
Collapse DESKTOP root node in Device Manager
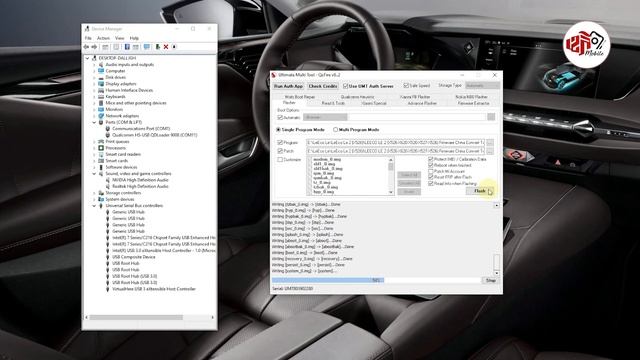(87, 58)
